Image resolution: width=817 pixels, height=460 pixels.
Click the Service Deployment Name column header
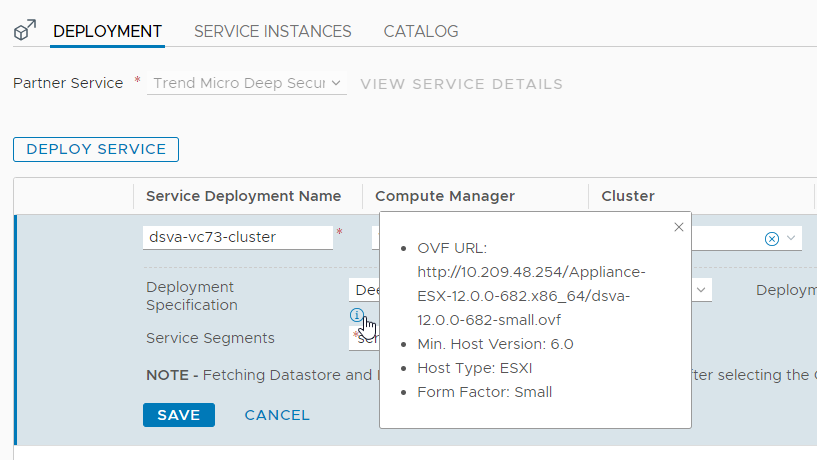point(243,196)
